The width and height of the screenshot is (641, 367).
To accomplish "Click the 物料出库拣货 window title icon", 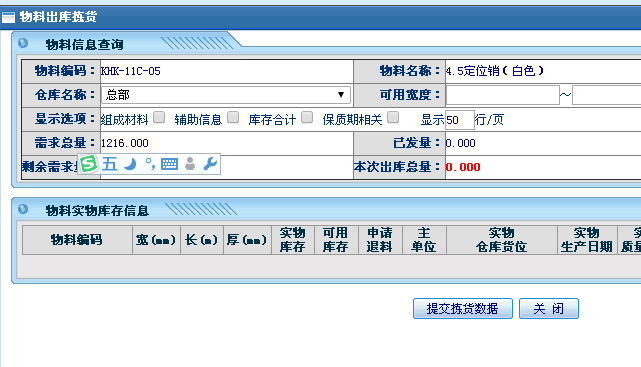I will [x=8, y=17].
